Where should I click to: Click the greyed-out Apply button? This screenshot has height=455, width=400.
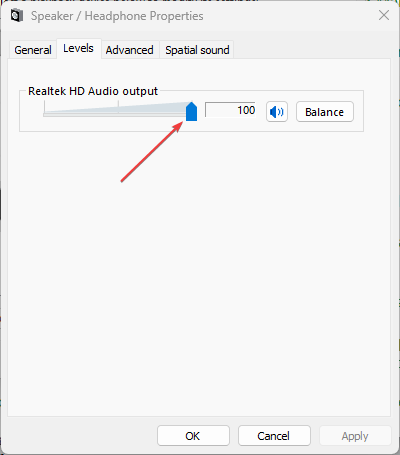[355, 436]
